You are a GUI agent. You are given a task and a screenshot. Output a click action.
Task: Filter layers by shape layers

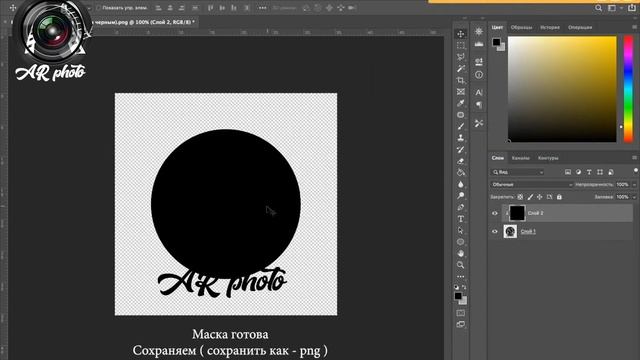pos(600,172)
